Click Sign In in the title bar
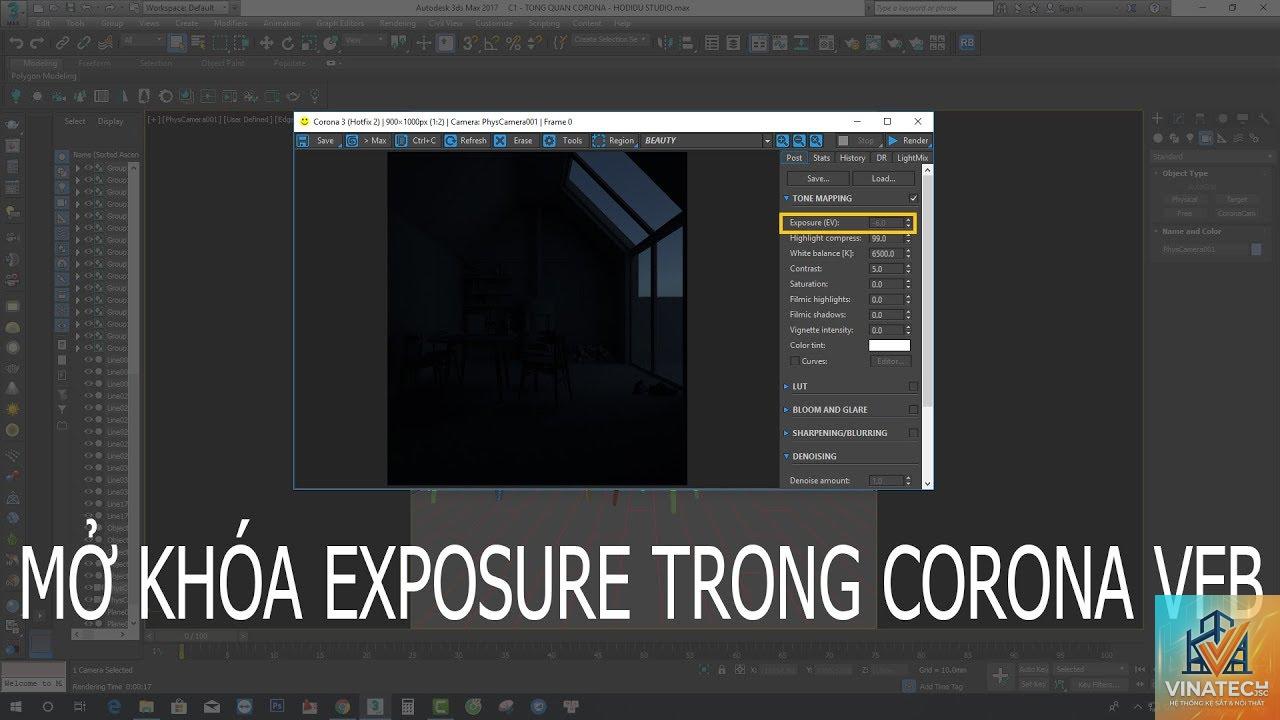Image resolution: width=1280 pixels, height=720 pixels. tap(1070, 8)
